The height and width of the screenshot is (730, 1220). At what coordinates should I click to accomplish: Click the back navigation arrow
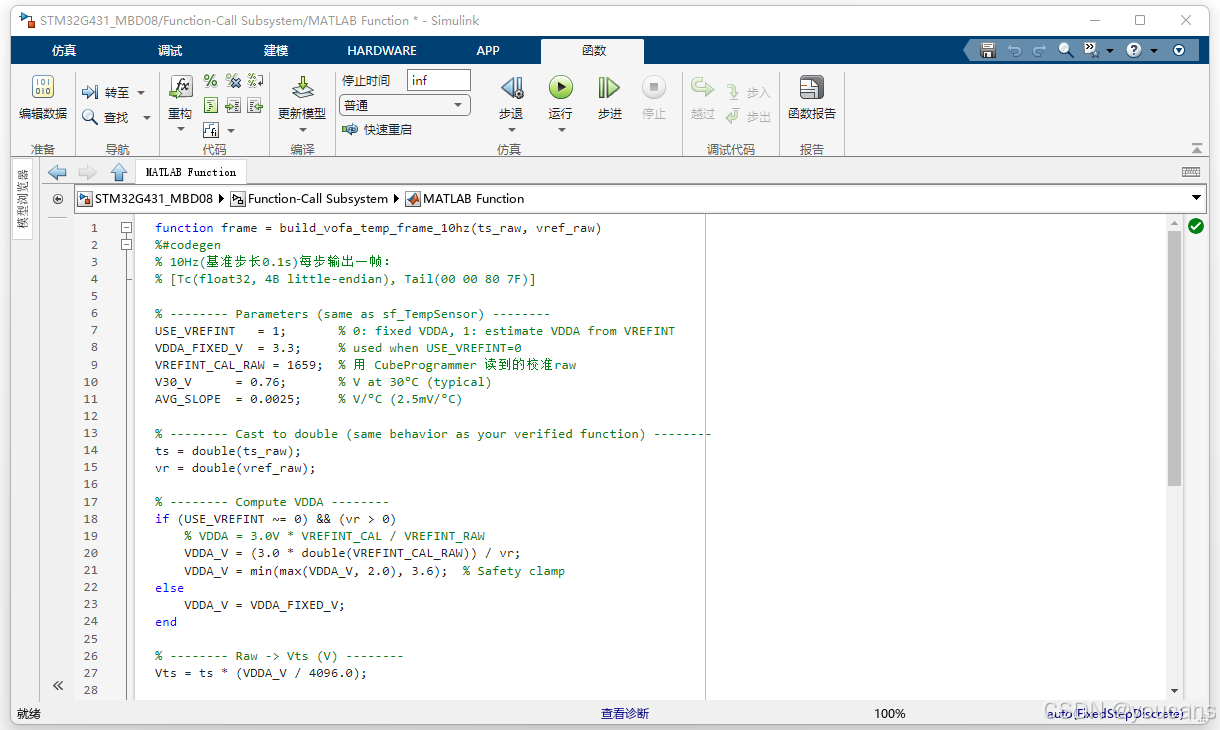click(57, 172)
